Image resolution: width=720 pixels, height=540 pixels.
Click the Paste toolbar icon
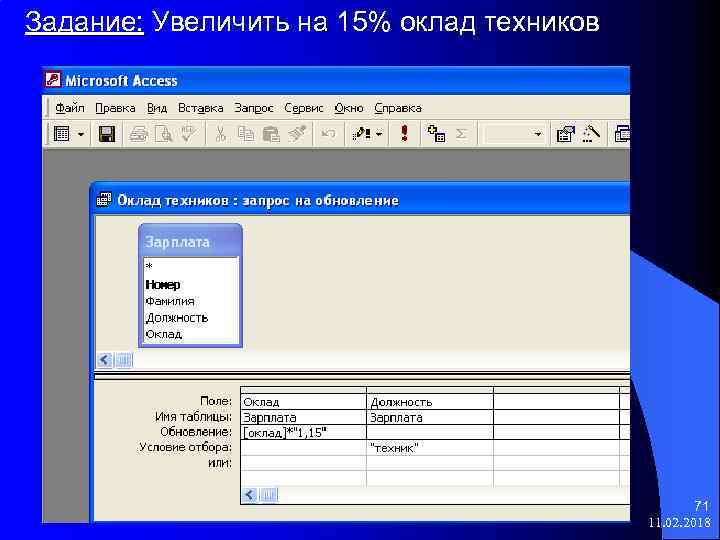[x=271, y=134]
